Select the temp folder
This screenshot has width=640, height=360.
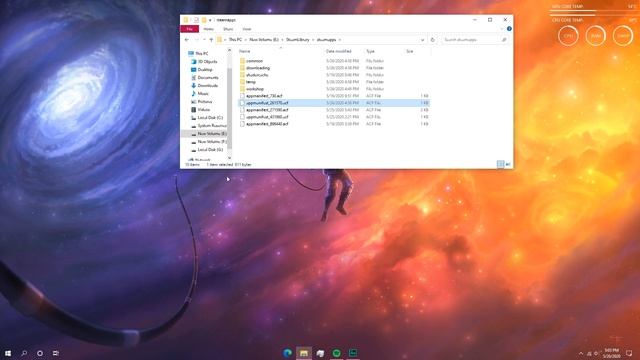(x=251, y=82)
